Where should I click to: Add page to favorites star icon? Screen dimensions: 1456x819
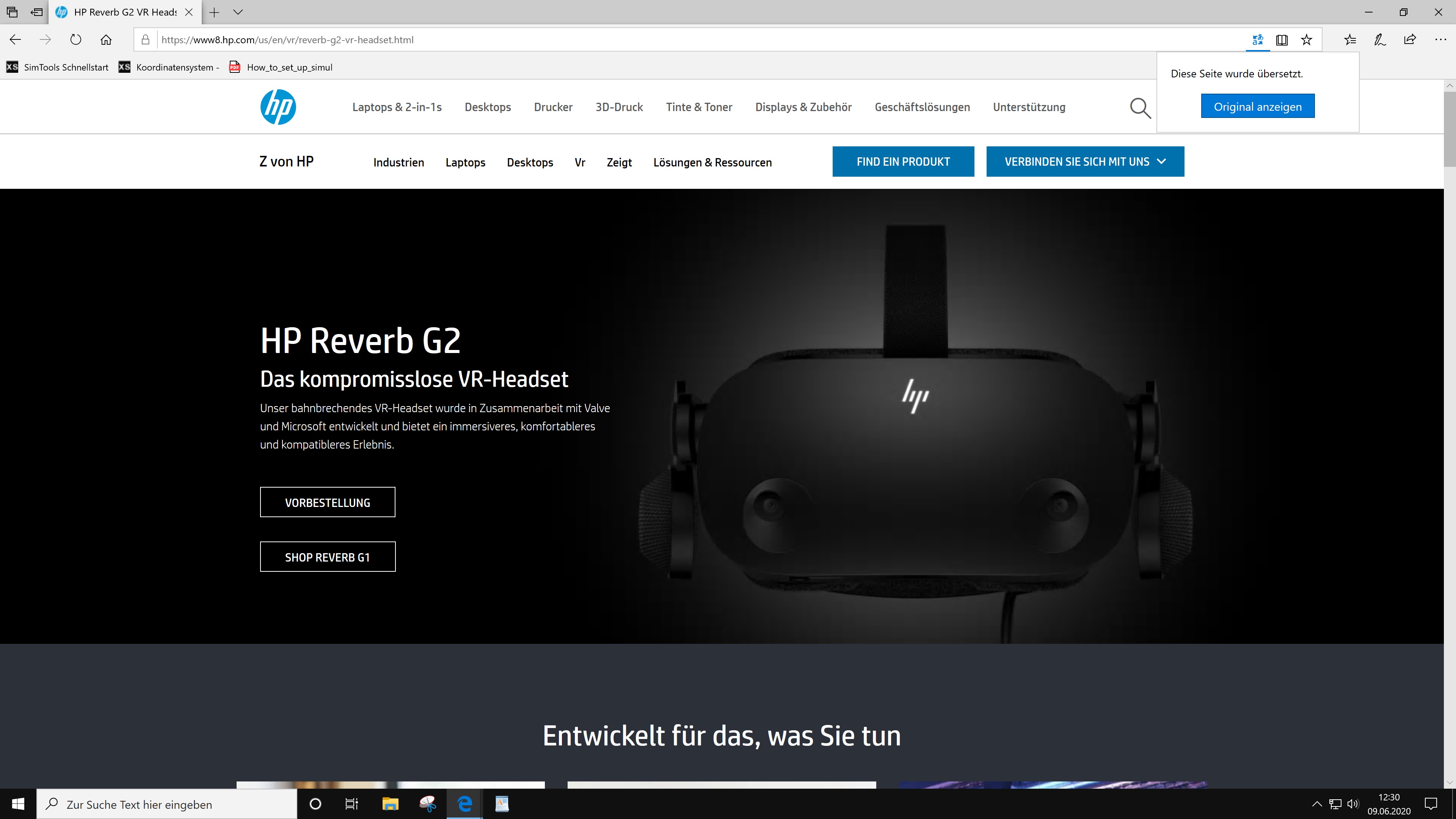click(x=1306, y=39)
